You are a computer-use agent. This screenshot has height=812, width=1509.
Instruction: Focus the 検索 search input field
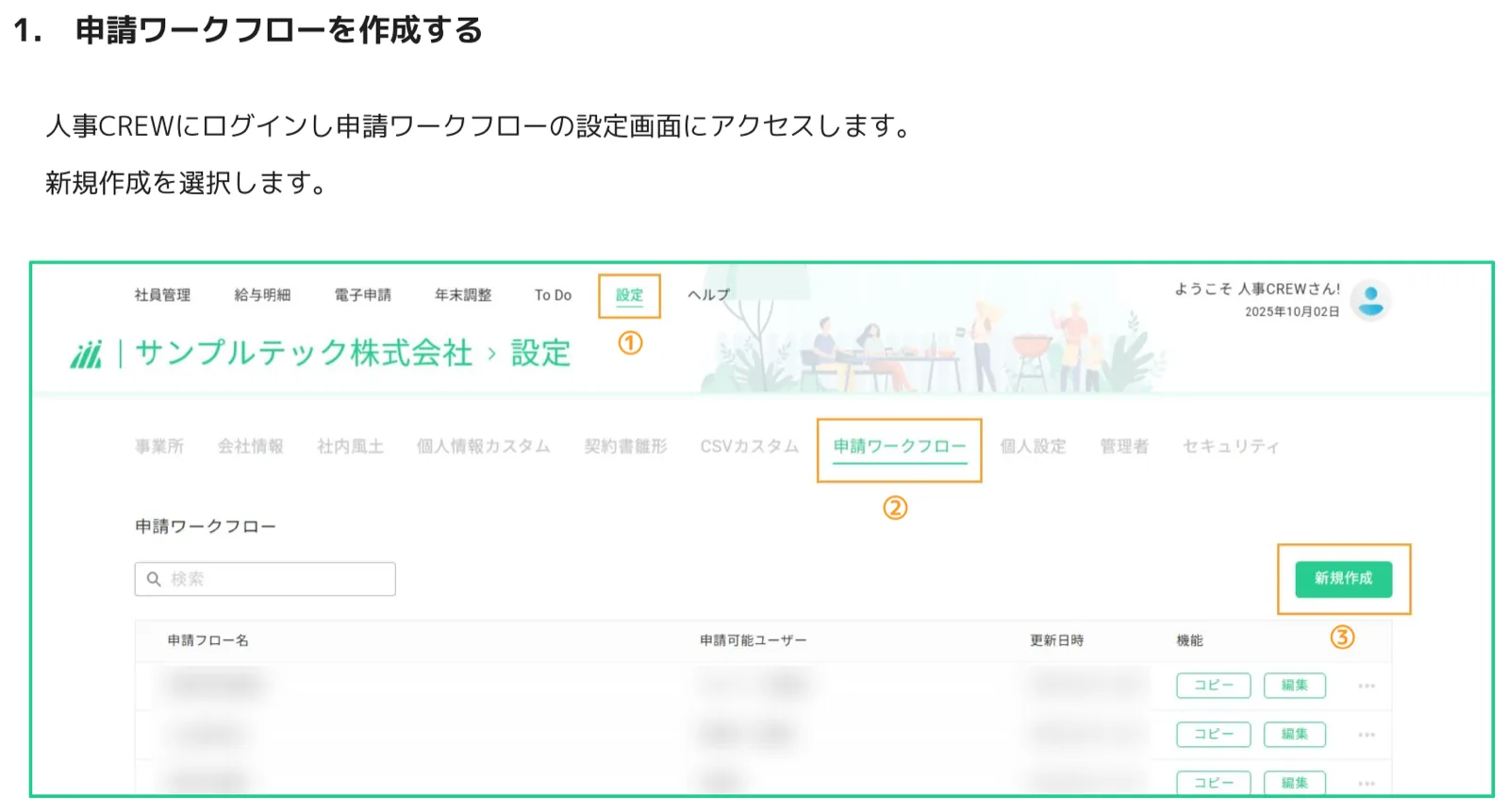click(265, 579)
